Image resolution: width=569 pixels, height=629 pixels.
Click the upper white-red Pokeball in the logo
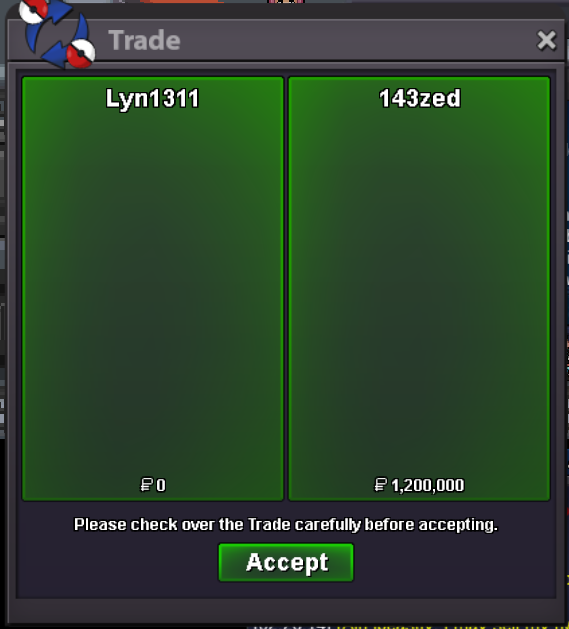34,10
